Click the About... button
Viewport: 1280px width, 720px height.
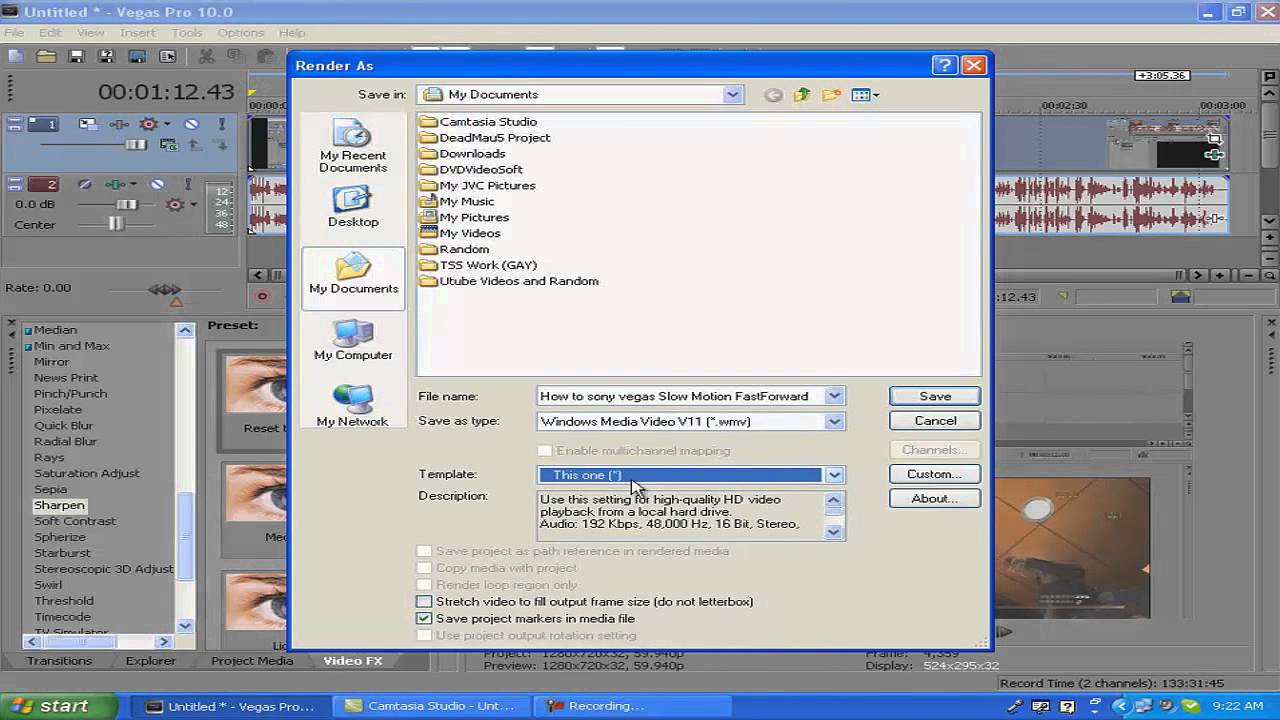tap(935, 498)
